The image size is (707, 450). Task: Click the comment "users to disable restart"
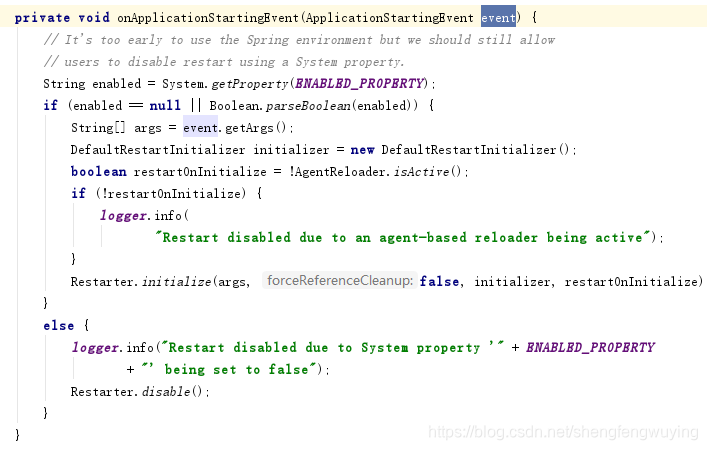(x=224, y=61)
